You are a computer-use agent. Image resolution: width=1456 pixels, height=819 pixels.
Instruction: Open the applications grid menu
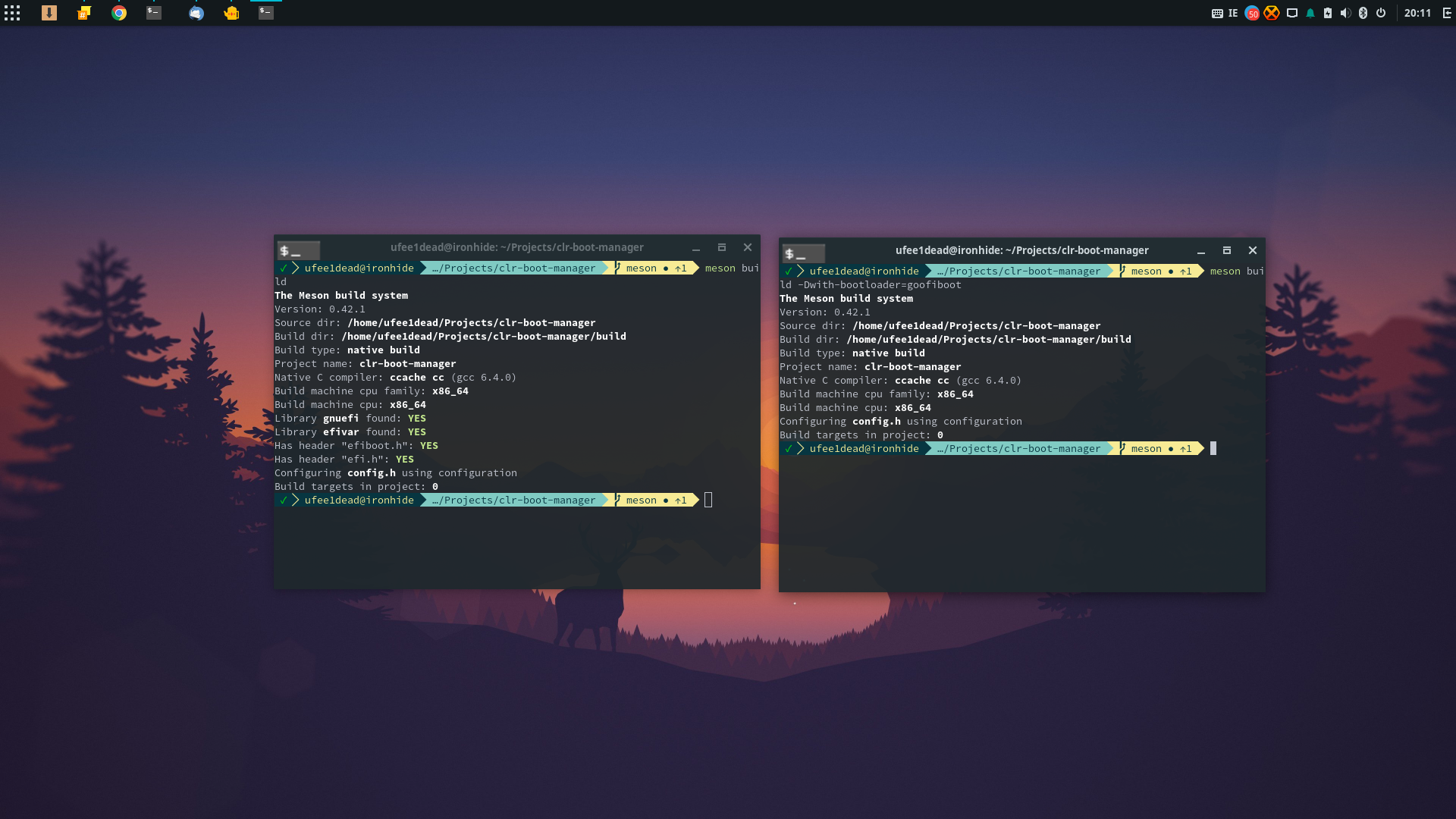12,13
